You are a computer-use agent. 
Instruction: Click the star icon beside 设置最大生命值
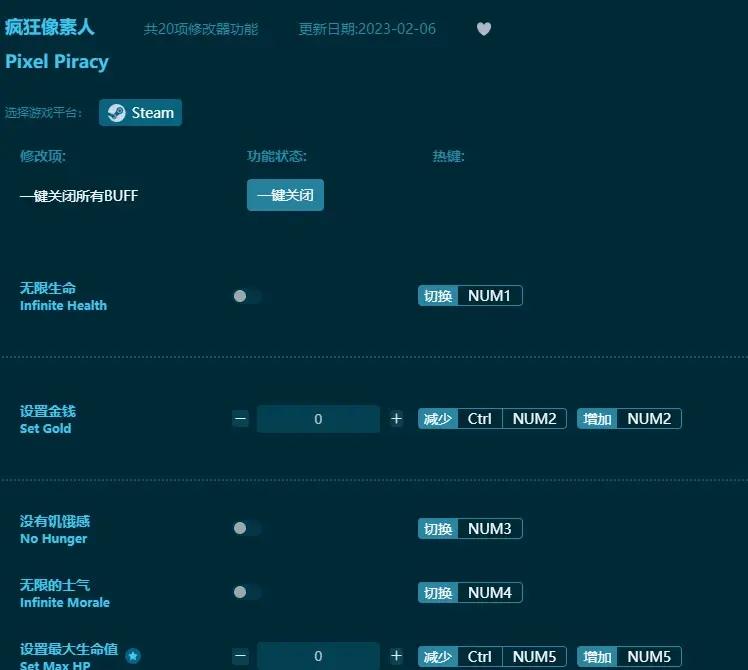coord(133,656)
